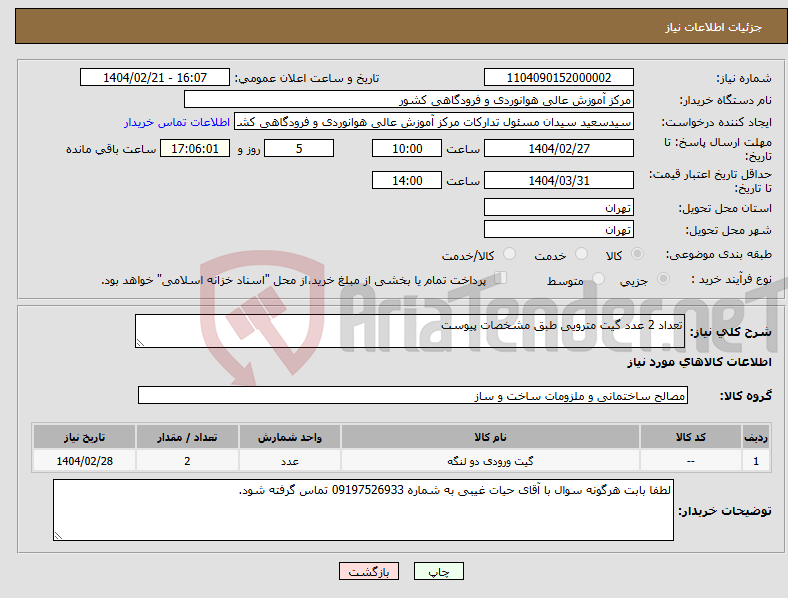Screen dimensions: 788x598
Task: Select the جزیی purchase type radio
Action: point(663,279)
